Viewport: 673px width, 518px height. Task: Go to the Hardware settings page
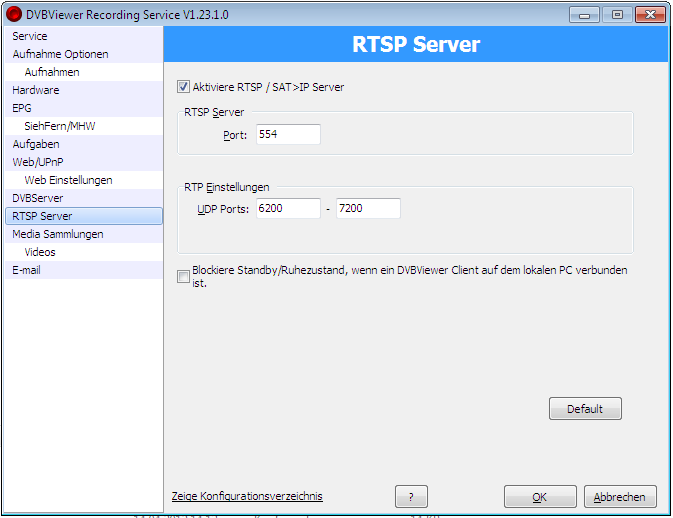point(36,90)
